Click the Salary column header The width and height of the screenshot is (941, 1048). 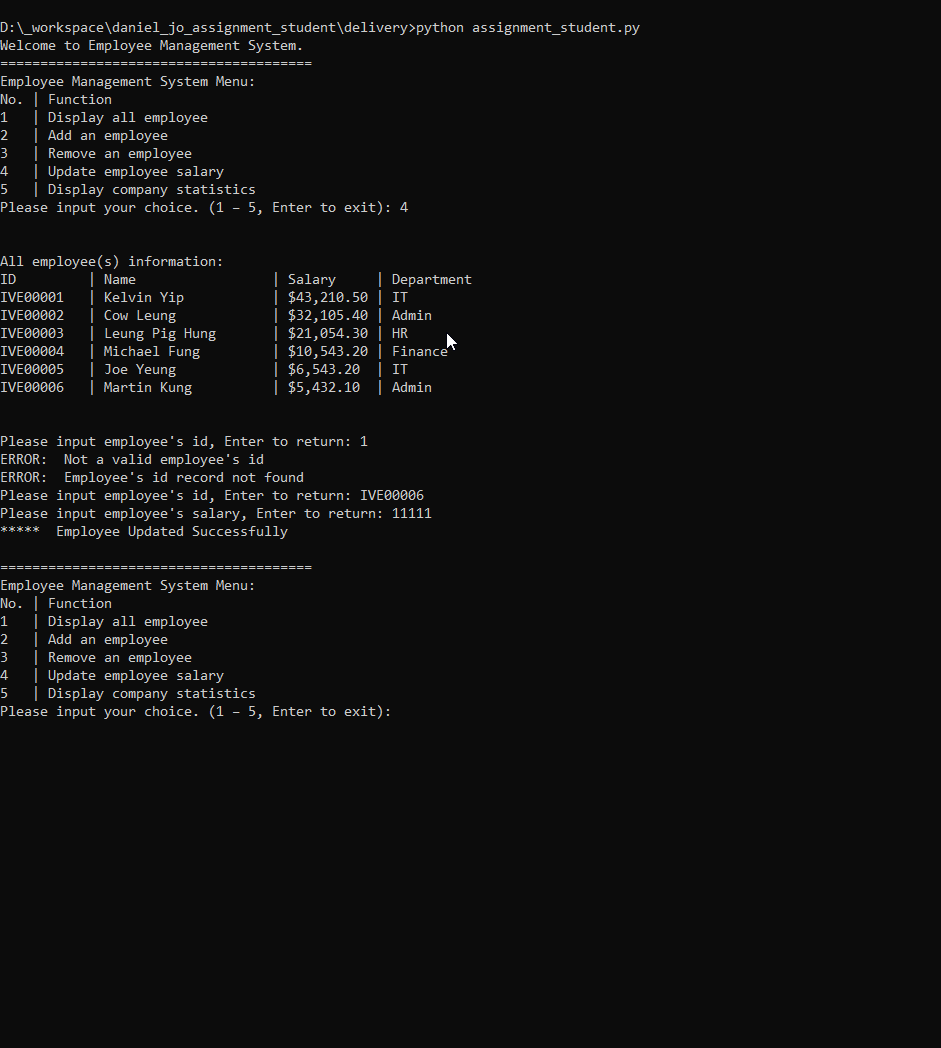tap(312, 279)
